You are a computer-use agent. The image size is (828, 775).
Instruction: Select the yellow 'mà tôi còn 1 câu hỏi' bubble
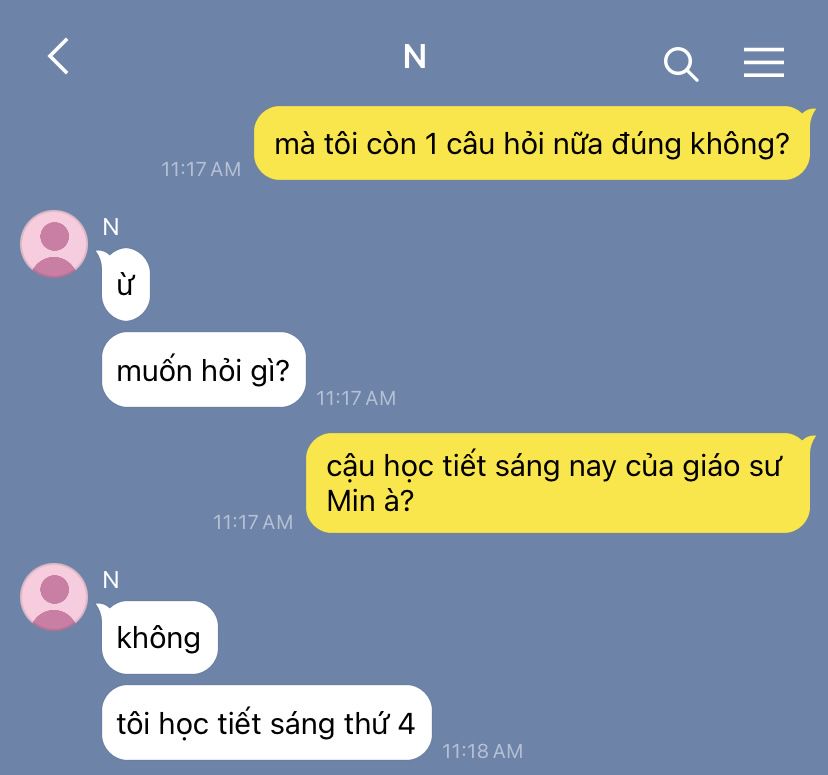pos(532,143)
